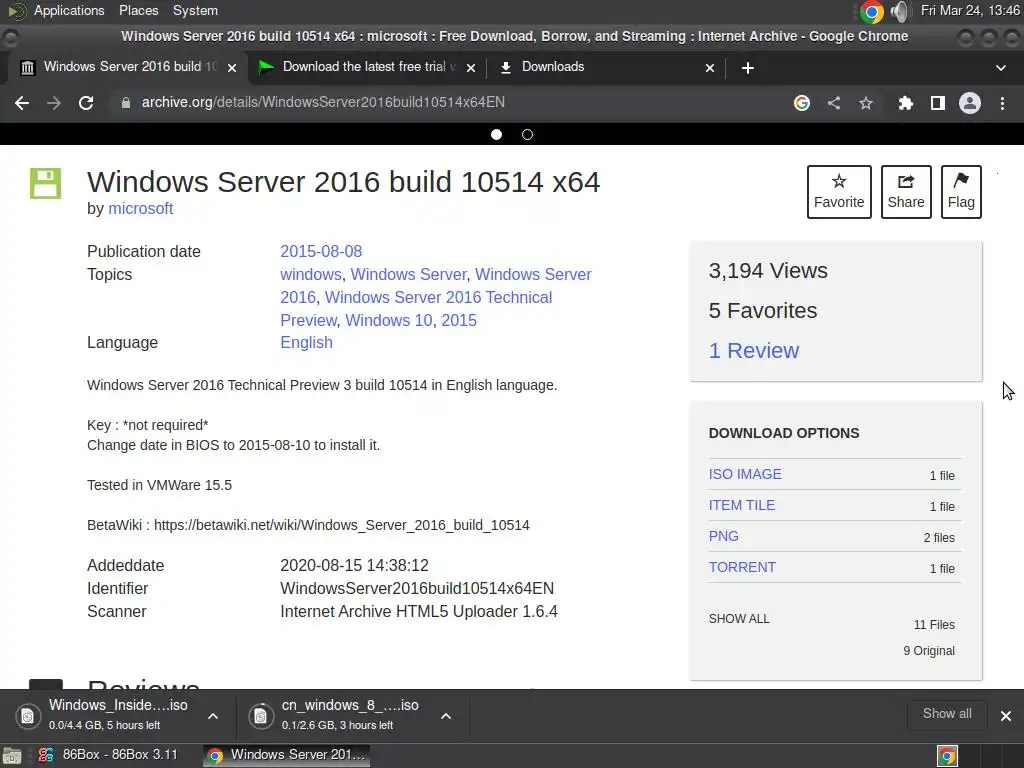Screen dimensions: 1024x768
Task: Expand options for Windows_Inside iso download
Action: click(213, 716)
